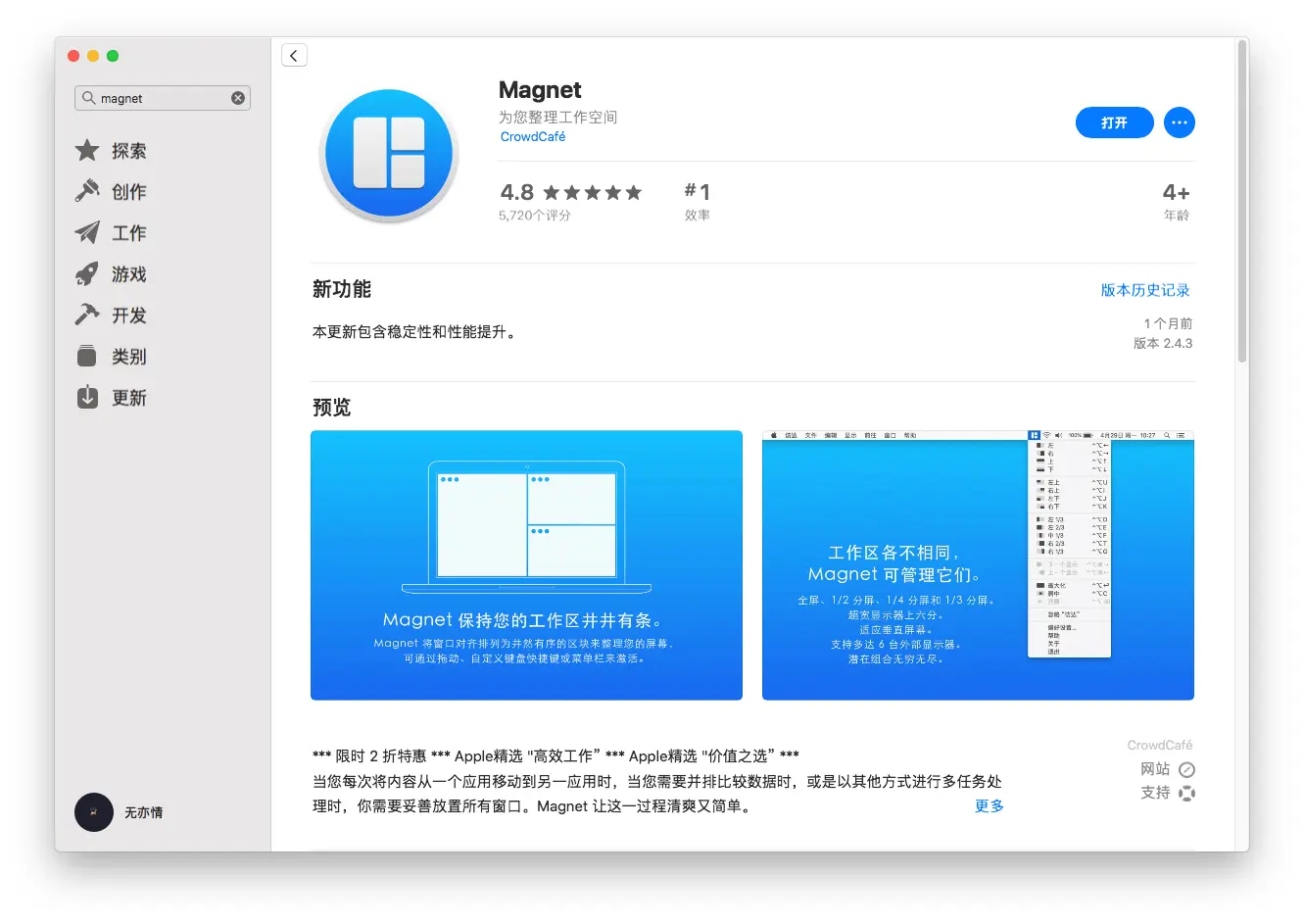The height and width of the screenshot is (924, 1304).
Task: Click the Play rocket icon
Action: [x=87, y=273]
